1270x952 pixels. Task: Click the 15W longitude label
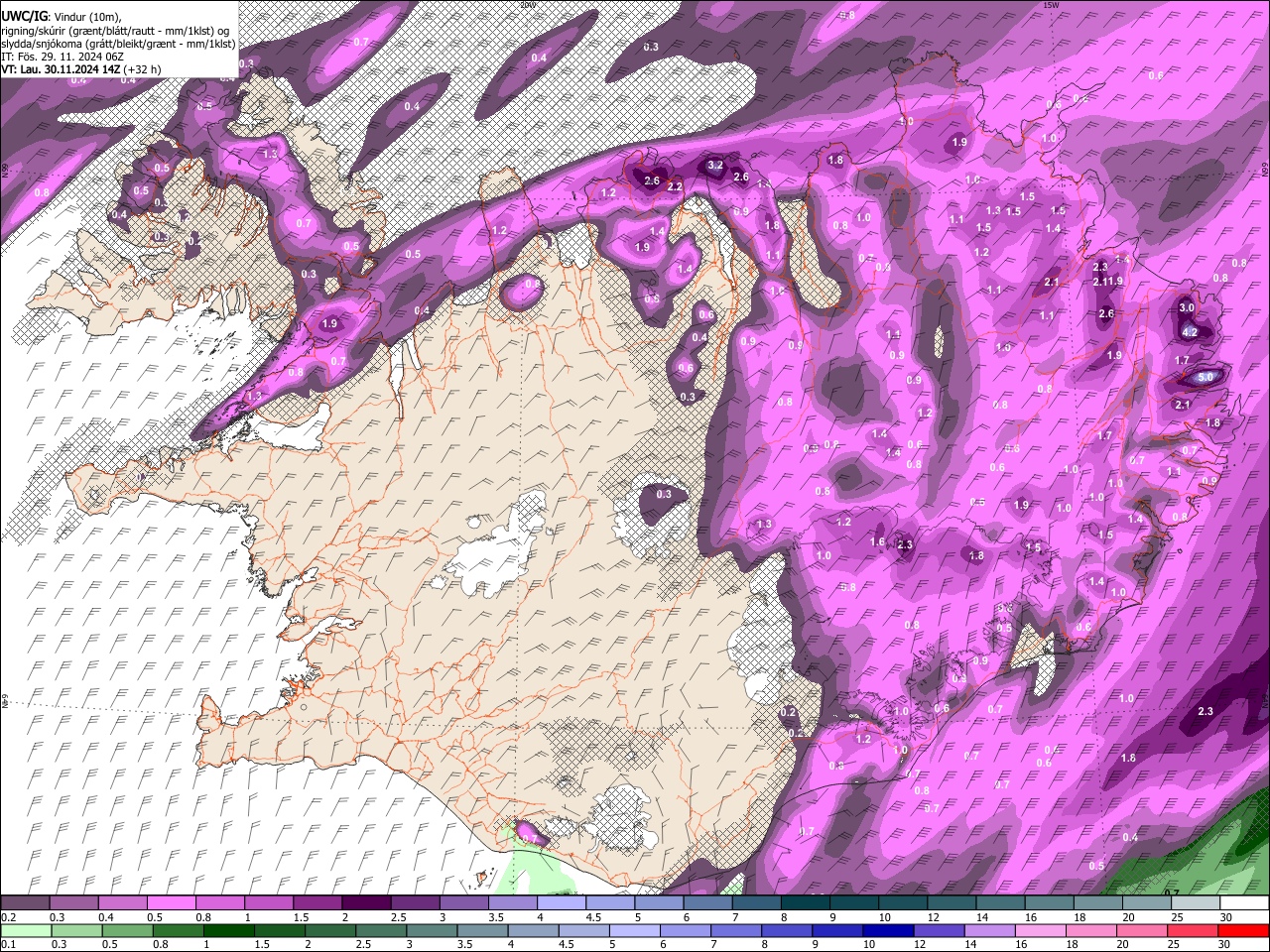click(1052, 5)
